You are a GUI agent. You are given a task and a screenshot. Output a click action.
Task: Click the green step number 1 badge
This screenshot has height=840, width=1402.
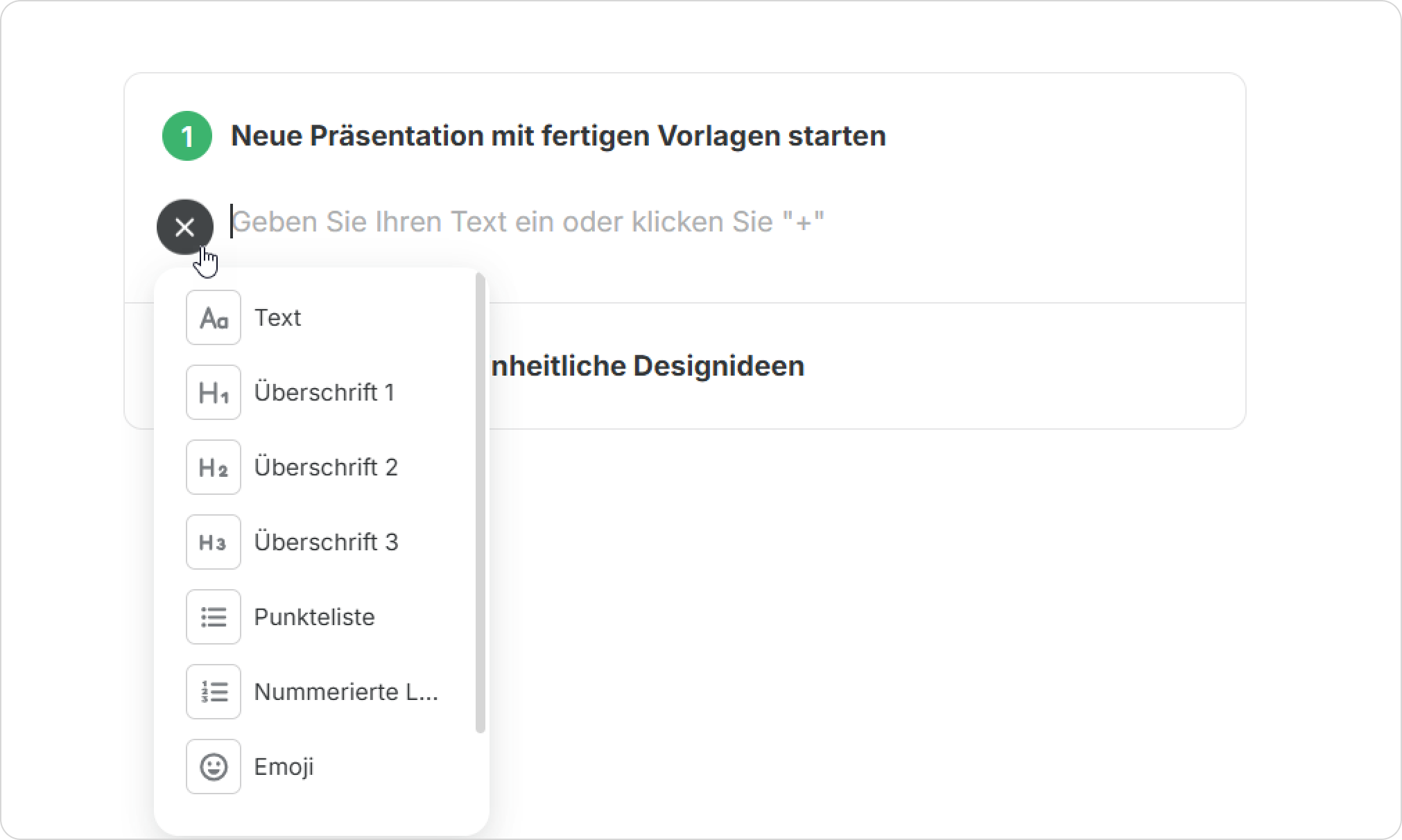(187, 136)
